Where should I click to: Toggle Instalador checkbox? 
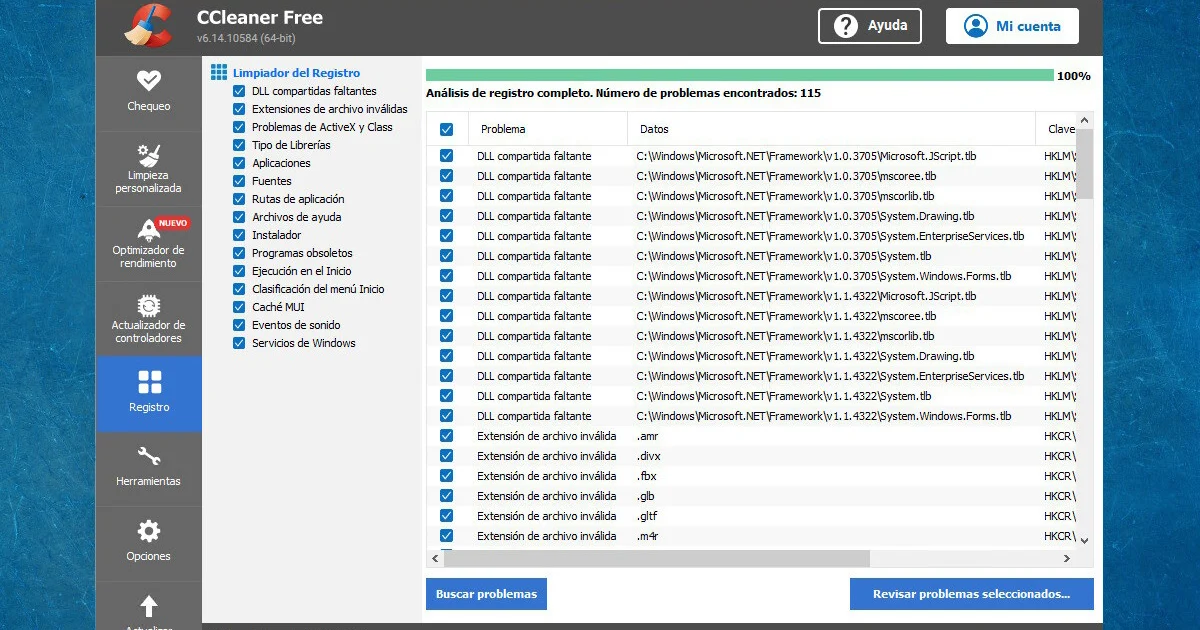coord(239,235)
